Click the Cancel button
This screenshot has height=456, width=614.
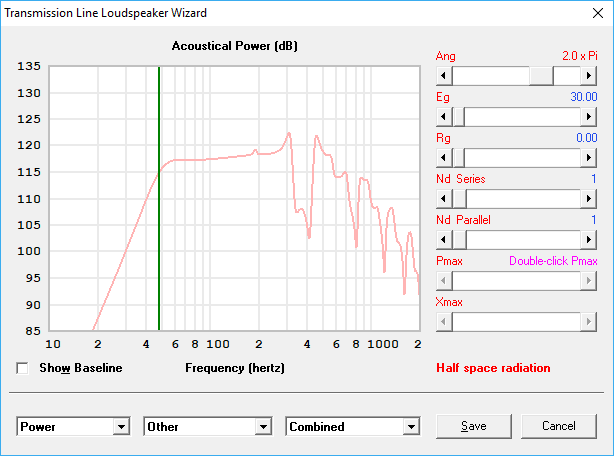(x=559, y=426)
